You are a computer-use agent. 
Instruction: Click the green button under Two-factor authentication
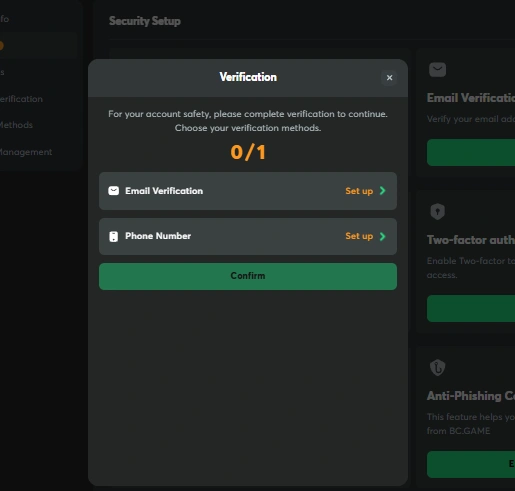pyautogui.click(x=471, y=308)
